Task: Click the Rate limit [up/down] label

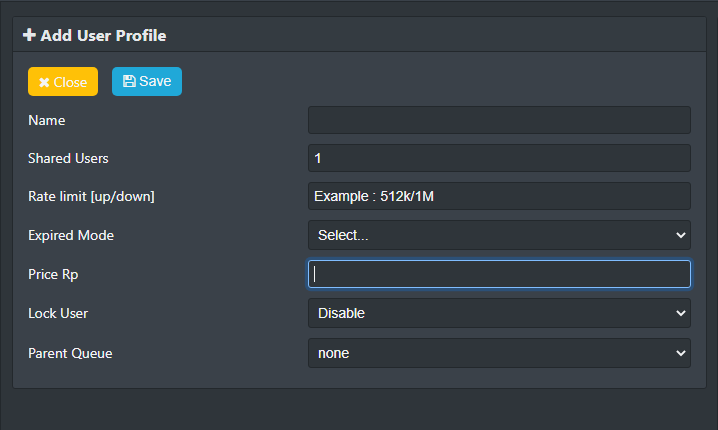Action: coord(91,196)
